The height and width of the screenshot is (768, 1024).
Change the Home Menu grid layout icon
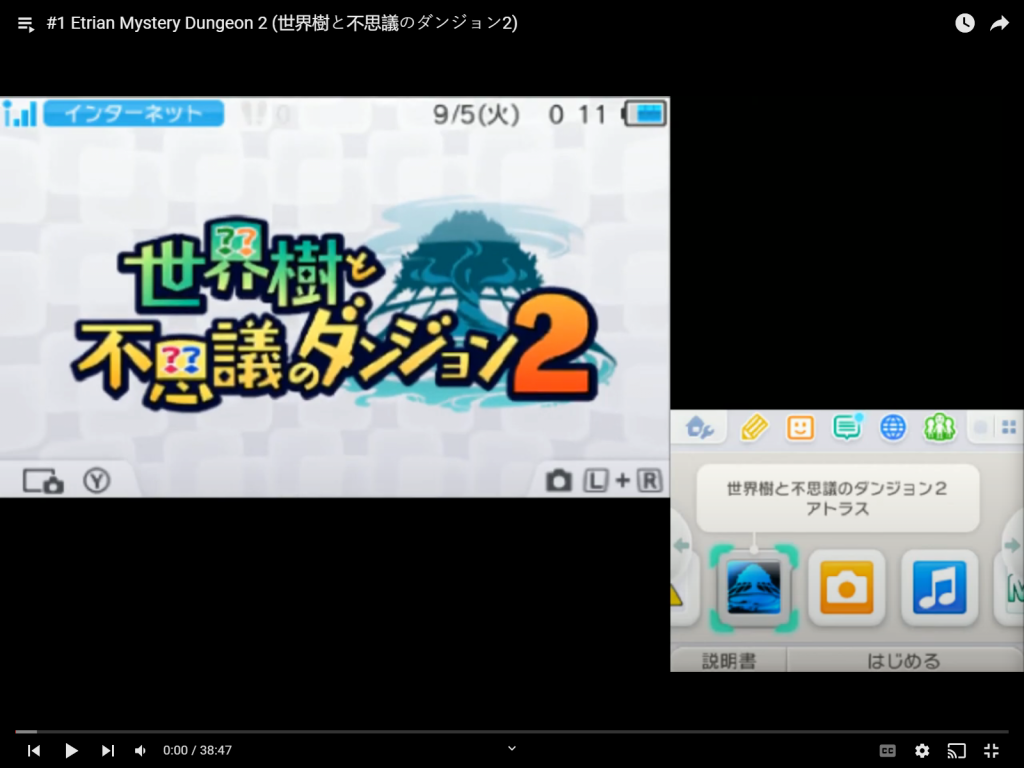1009,428
